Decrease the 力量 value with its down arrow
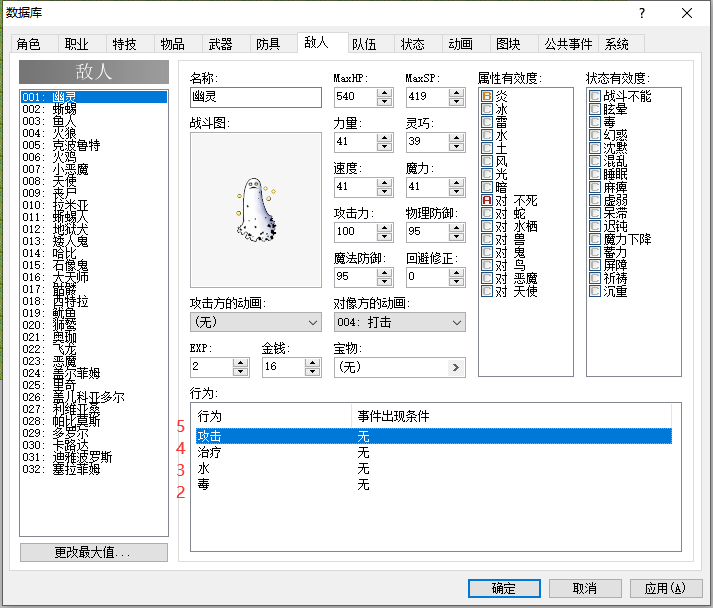 [x=385, y=146]
